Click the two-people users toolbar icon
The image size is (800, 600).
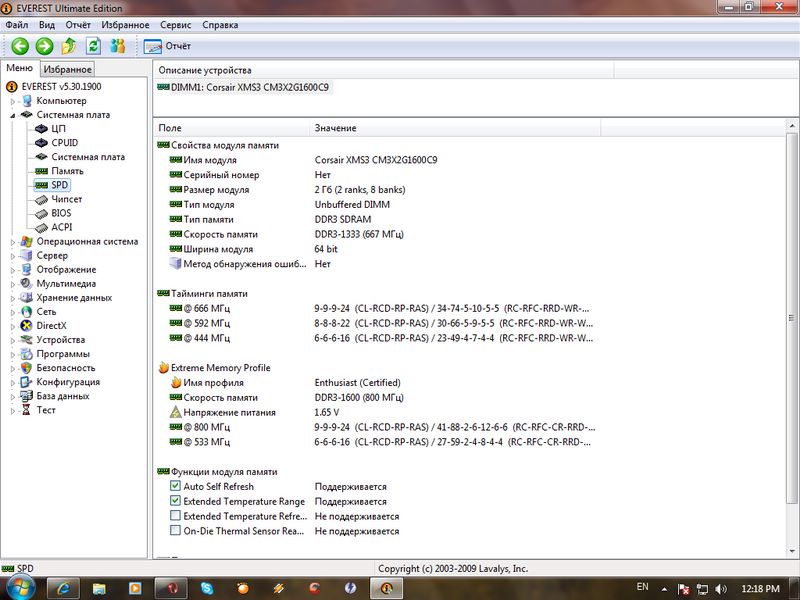click(118, 46)
